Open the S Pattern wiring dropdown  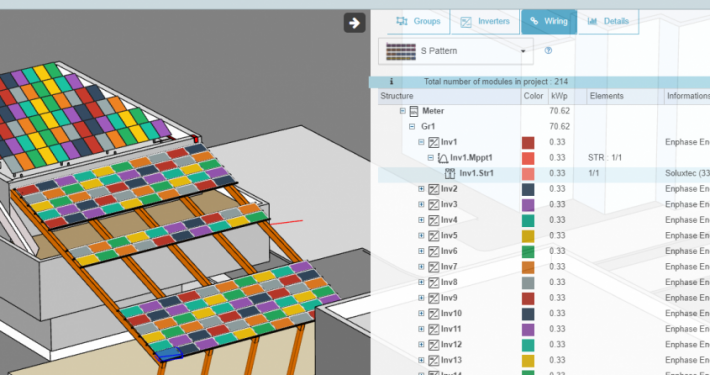[456, 51]
